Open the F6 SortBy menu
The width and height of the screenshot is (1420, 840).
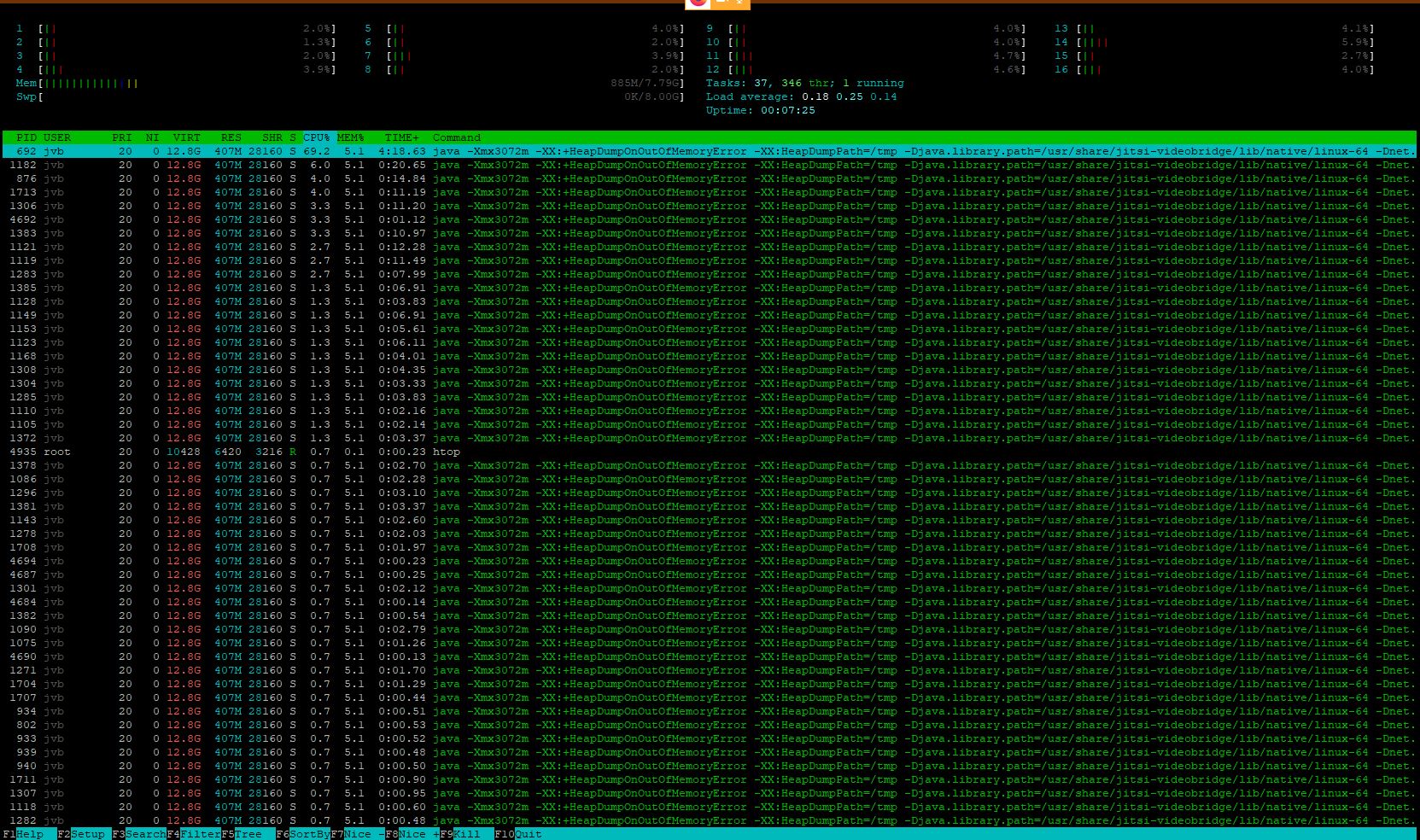pos(303,834)
